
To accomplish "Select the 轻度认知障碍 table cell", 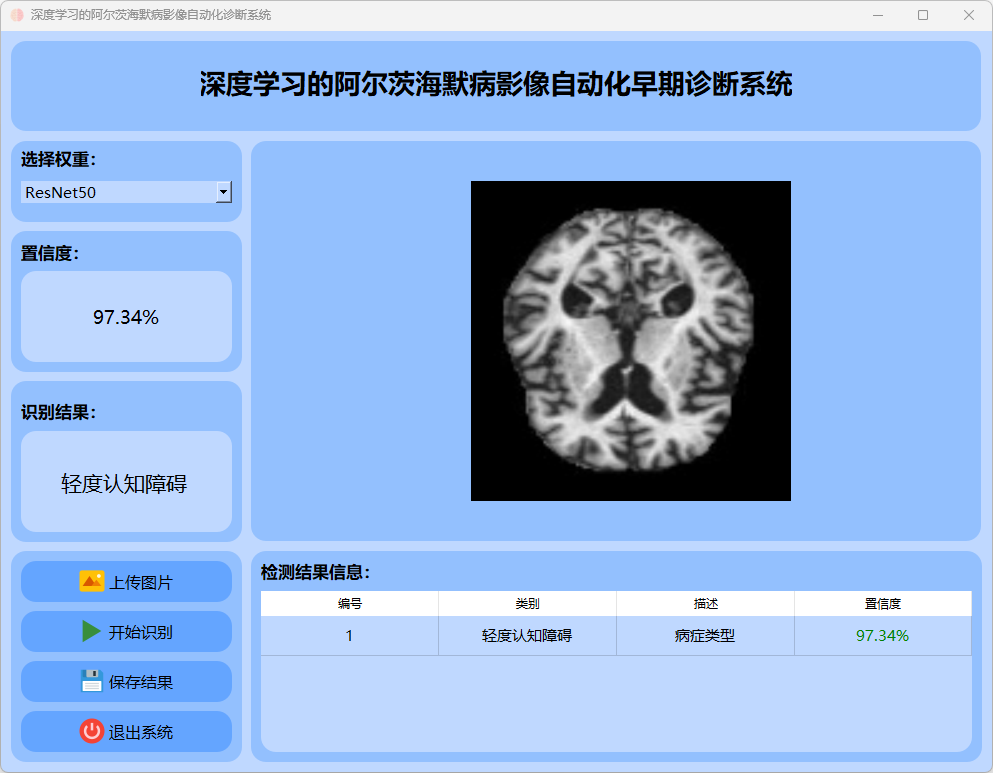I will pyautogui.click(x=528, y=636).
